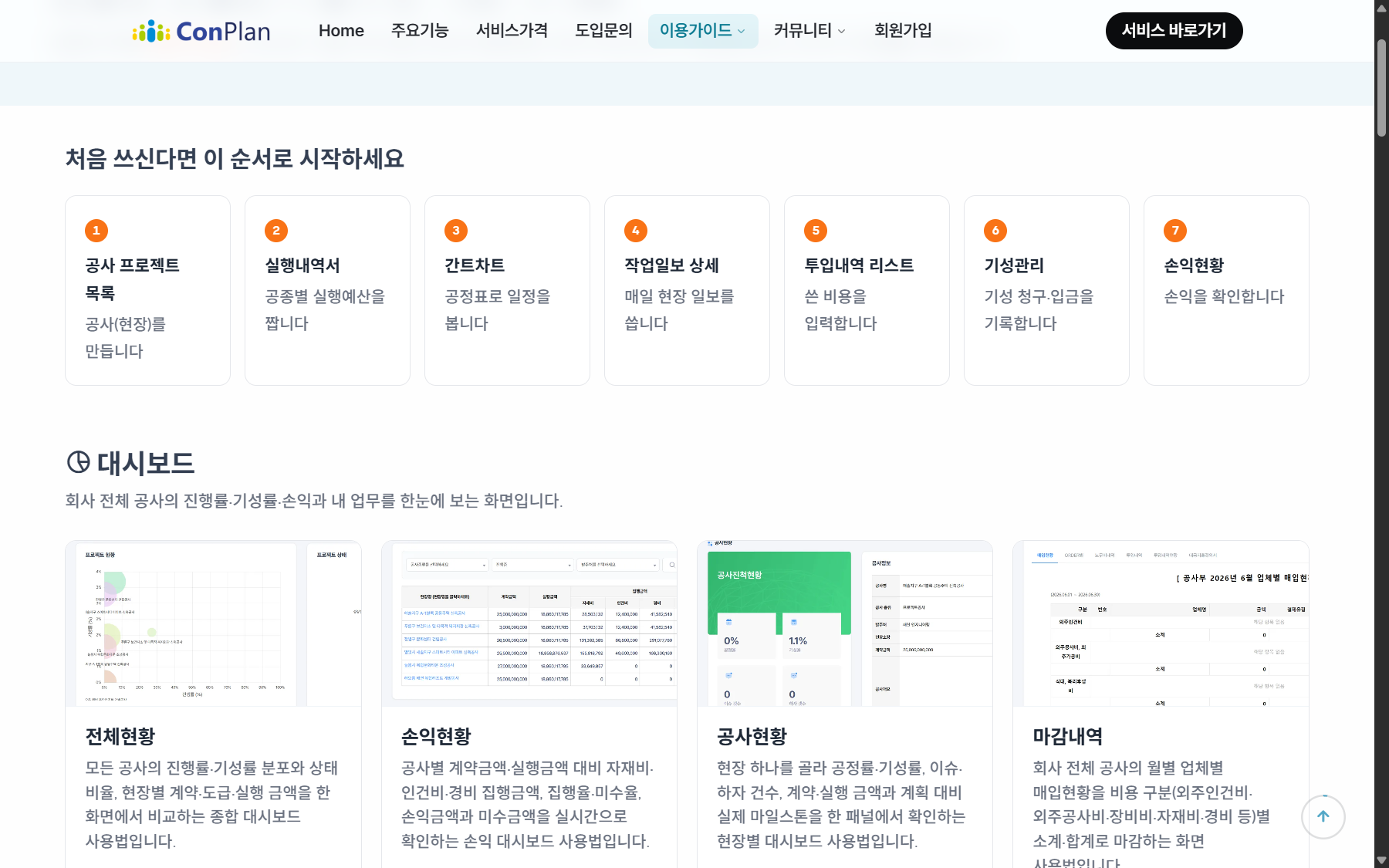Click the 공사현황 card title
The height and width of the screenshot is (868, 1389).
(x=752, y=736)
